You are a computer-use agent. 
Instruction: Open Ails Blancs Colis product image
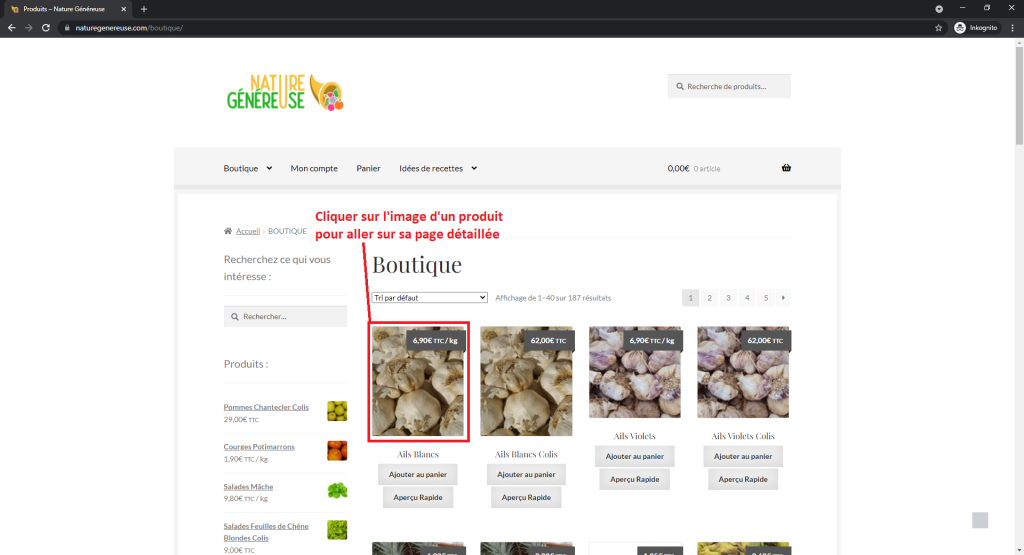click(x=526, y=381)
